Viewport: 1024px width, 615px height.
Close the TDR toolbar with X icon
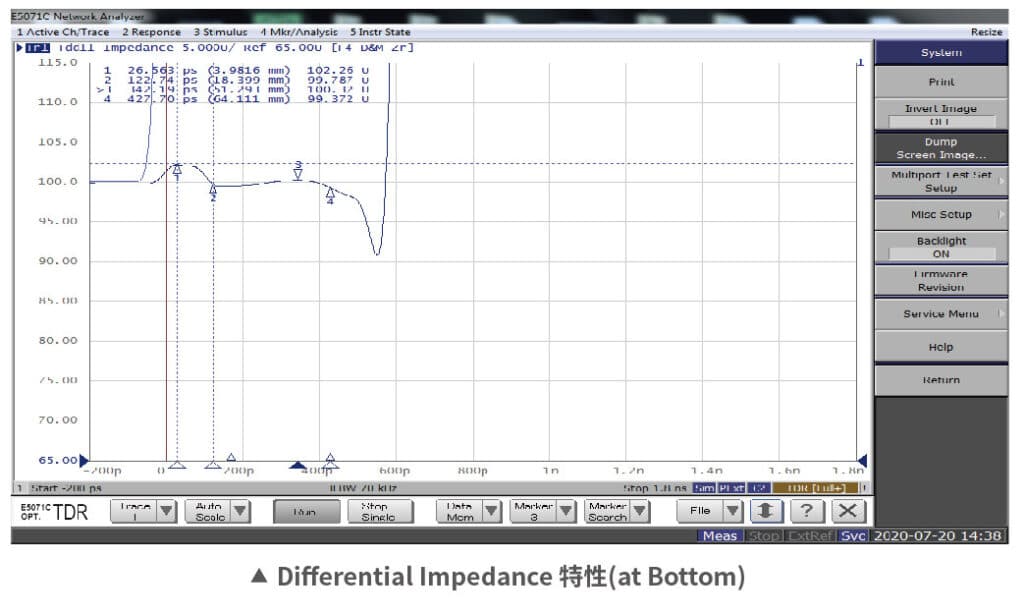click(848, 511)
